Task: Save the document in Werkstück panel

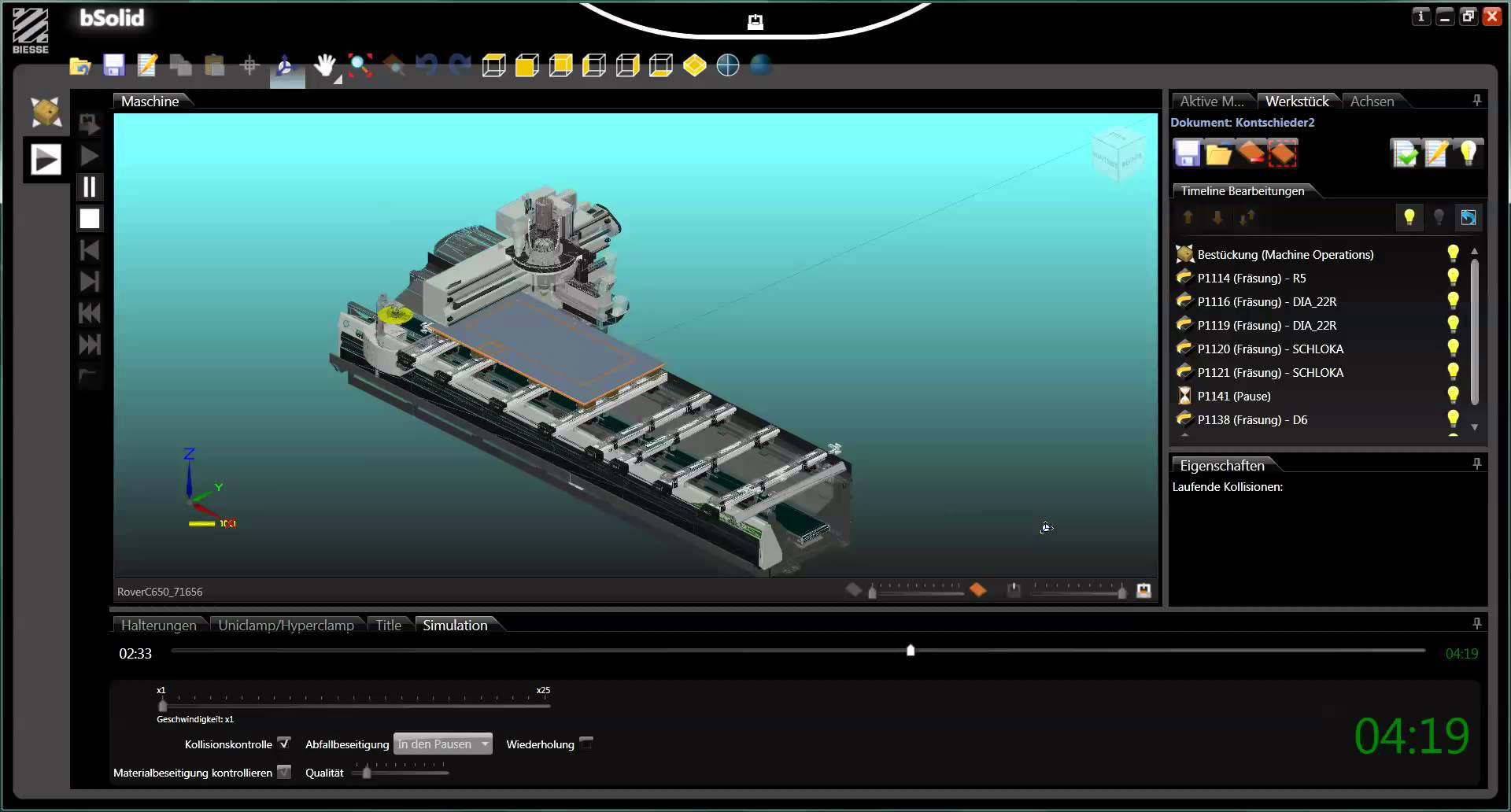Action: (x=1187, y=153)
